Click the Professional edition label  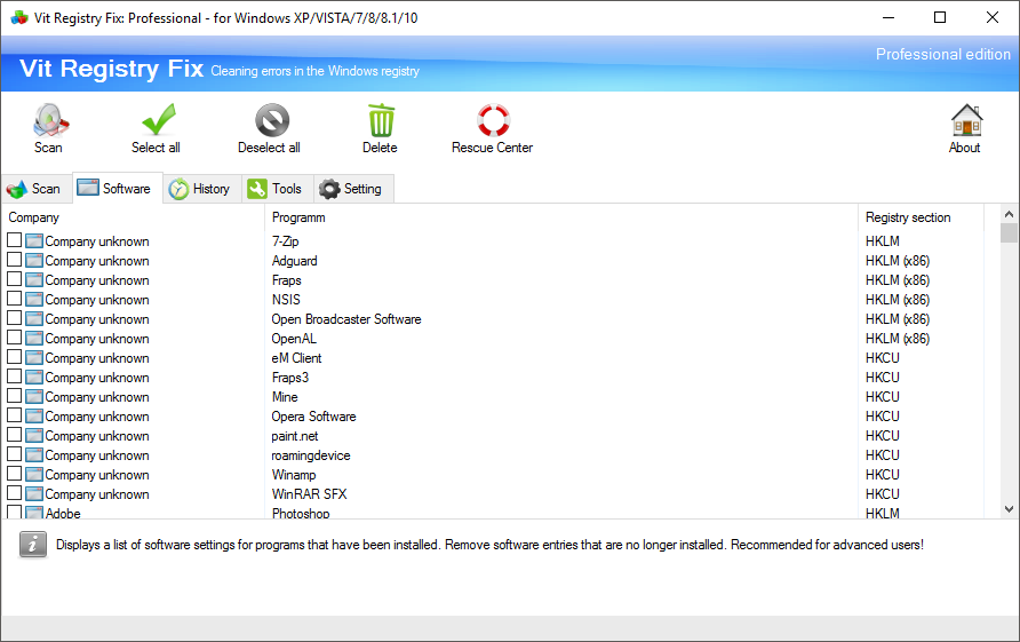943,54
